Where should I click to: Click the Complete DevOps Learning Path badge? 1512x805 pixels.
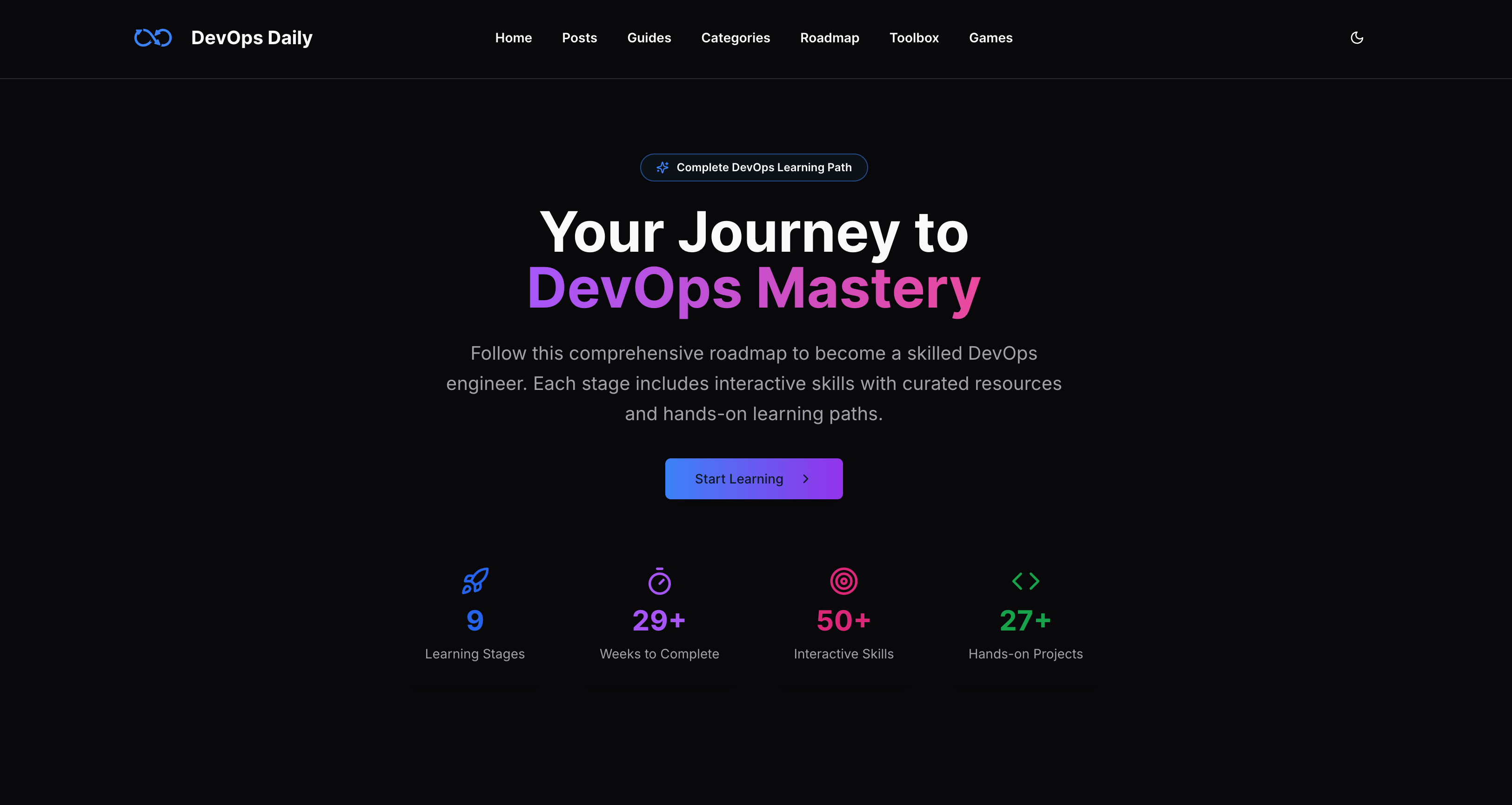[x=754, y=167]
